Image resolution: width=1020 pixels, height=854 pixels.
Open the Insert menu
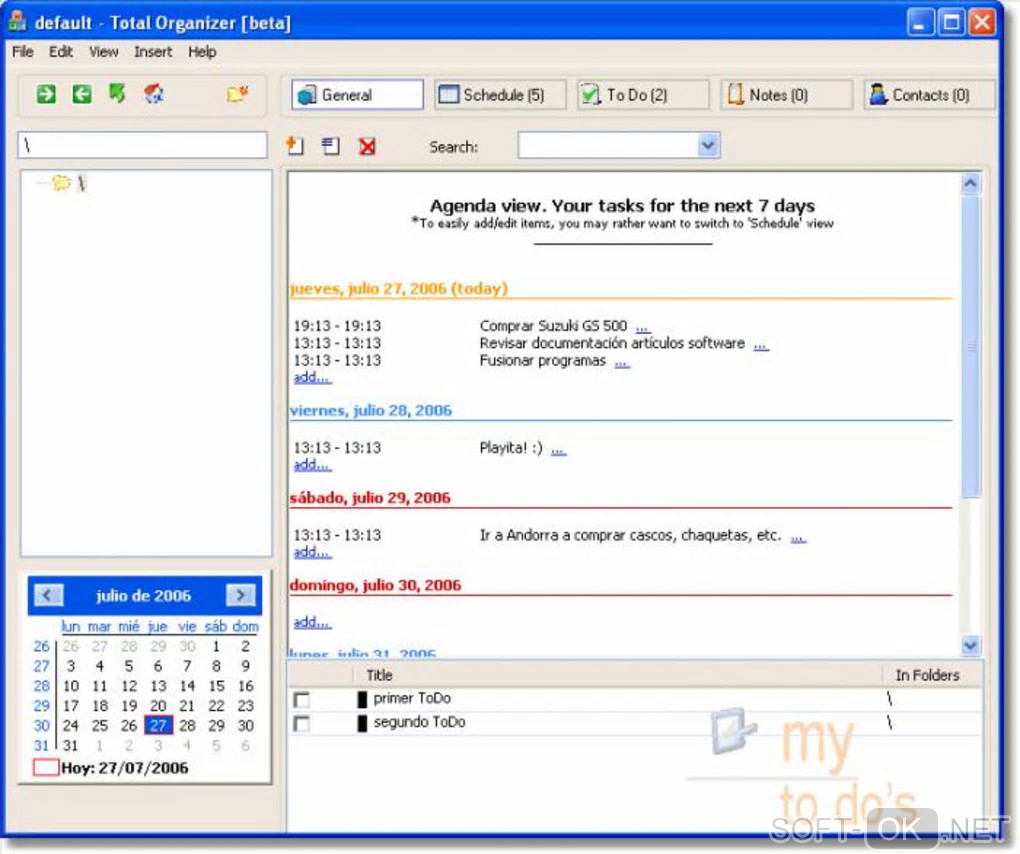tap(153, 51)
